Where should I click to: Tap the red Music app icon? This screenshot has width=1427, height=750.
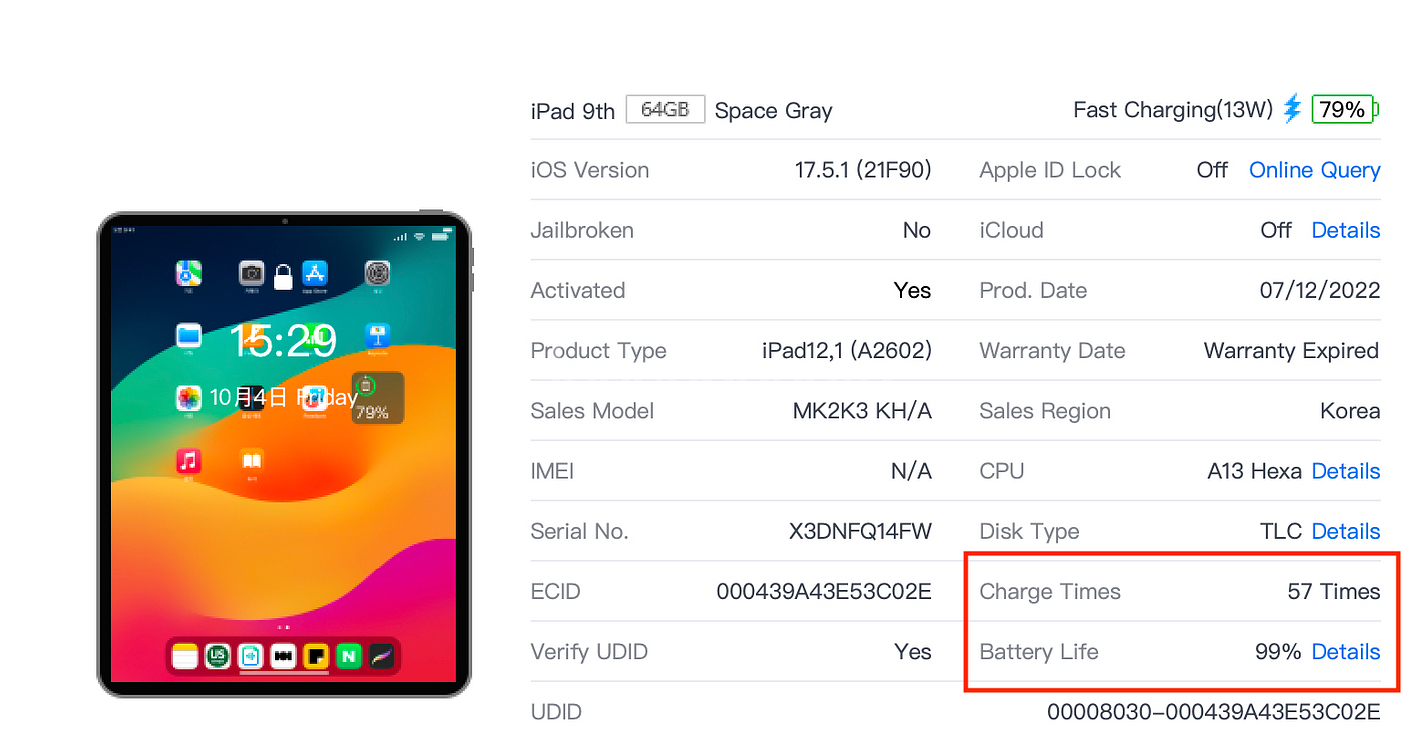[x=189, y=461]
